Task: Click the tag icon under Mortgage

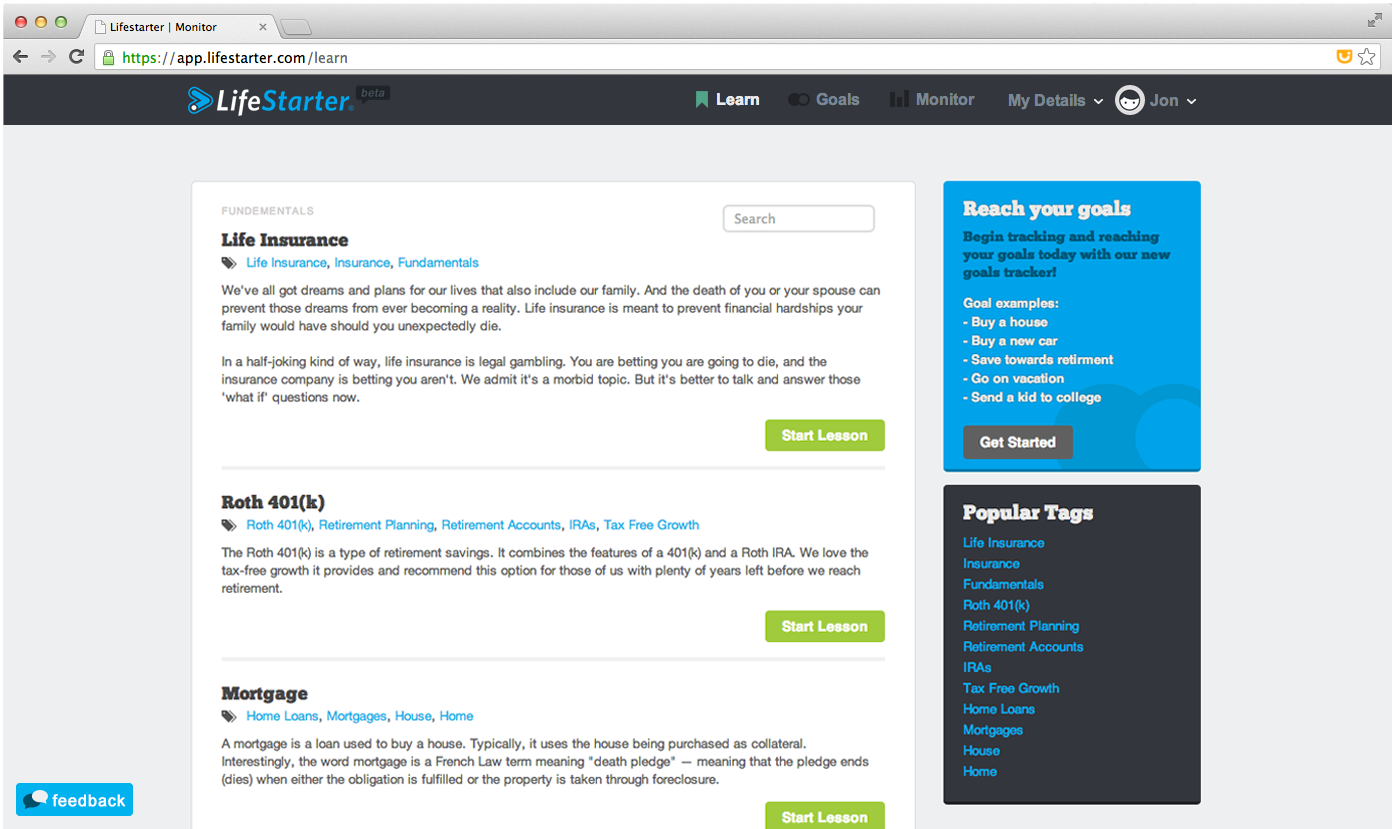Action: 230,716
